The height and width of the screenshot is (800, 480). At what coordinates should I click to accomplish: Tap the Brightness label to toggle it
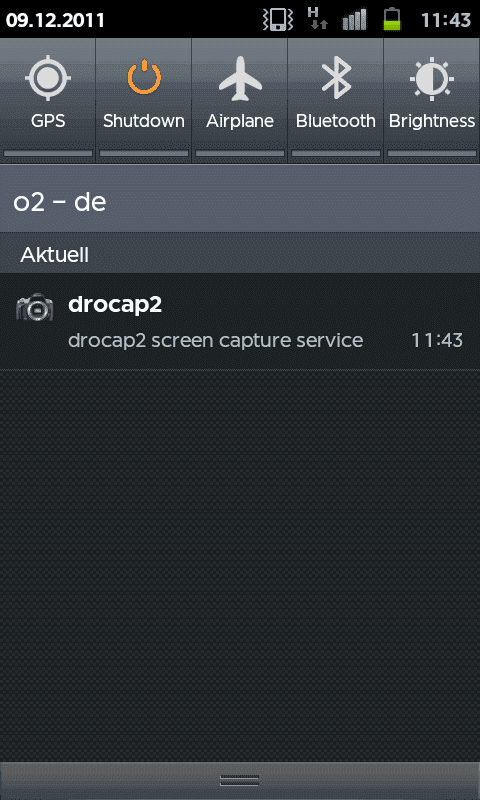pos(432,121)
